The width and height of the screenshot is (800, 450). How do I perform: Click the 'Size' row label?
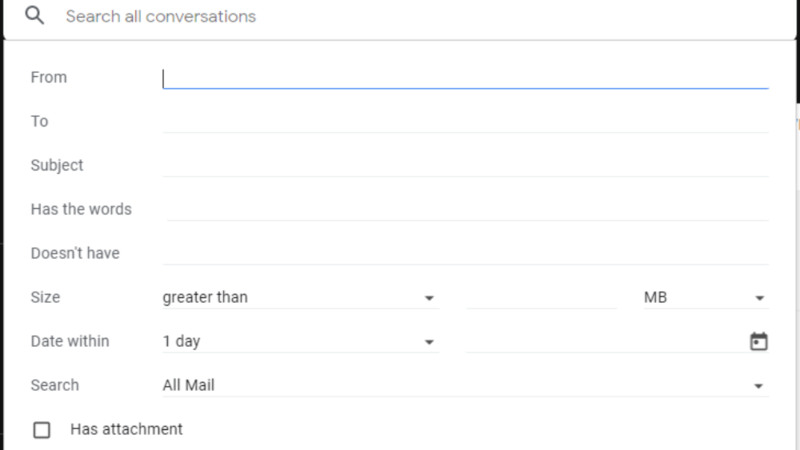[45, 297]
